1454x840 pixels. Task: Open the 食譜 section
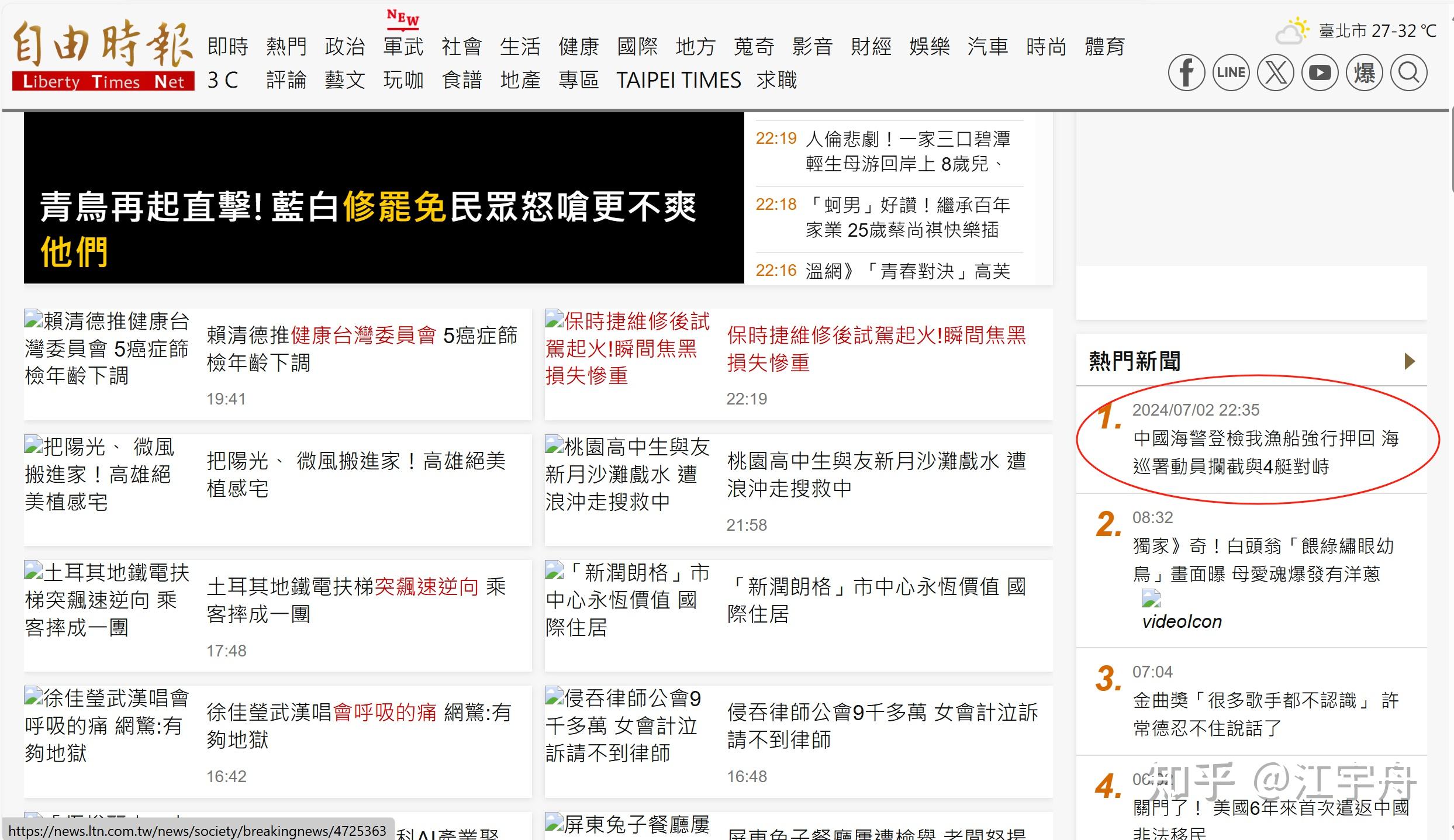pyautogui.click(x=462, y=80)
